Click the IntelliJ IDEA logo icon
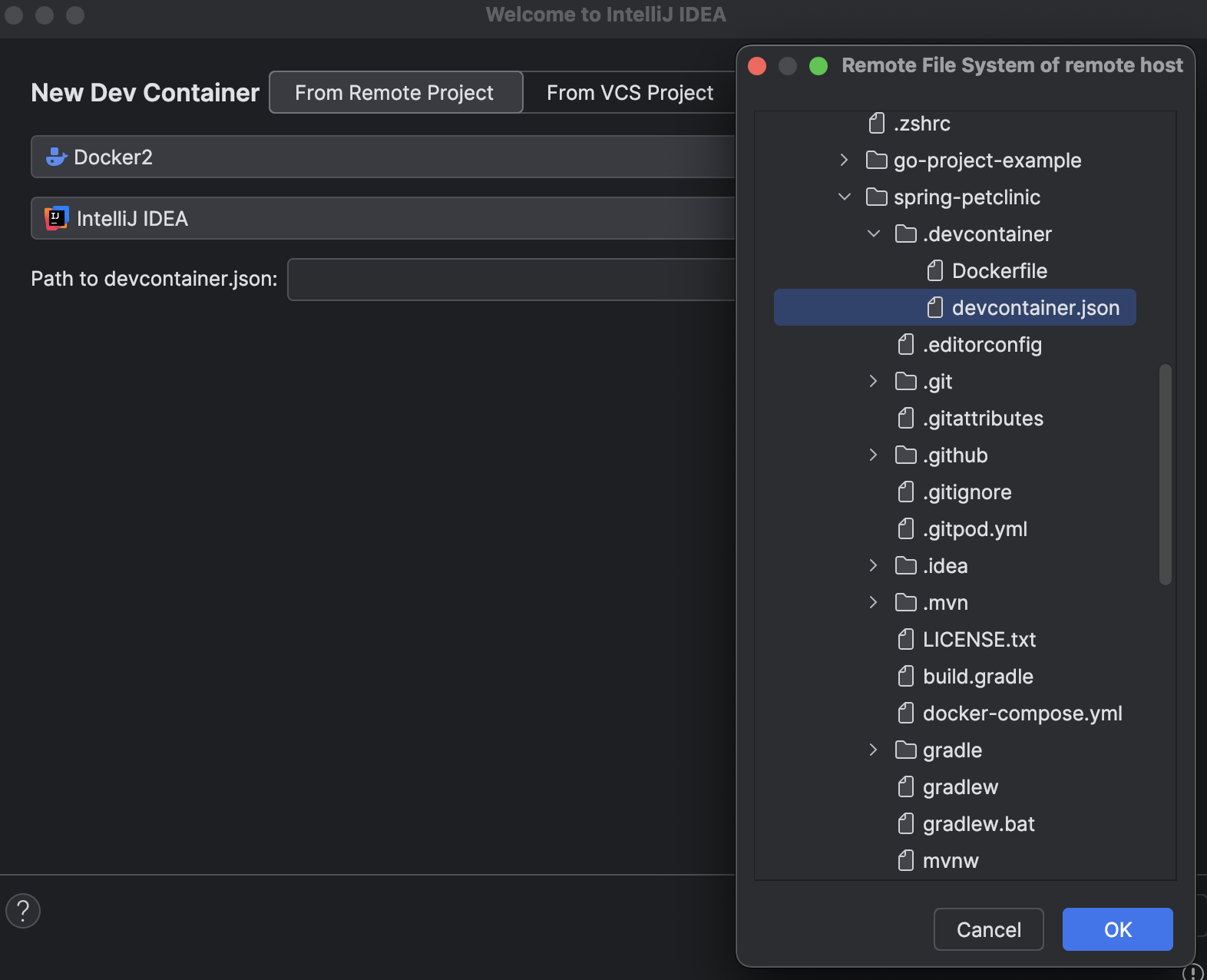The image size is (1207, 980). click(x=56, y=219)
